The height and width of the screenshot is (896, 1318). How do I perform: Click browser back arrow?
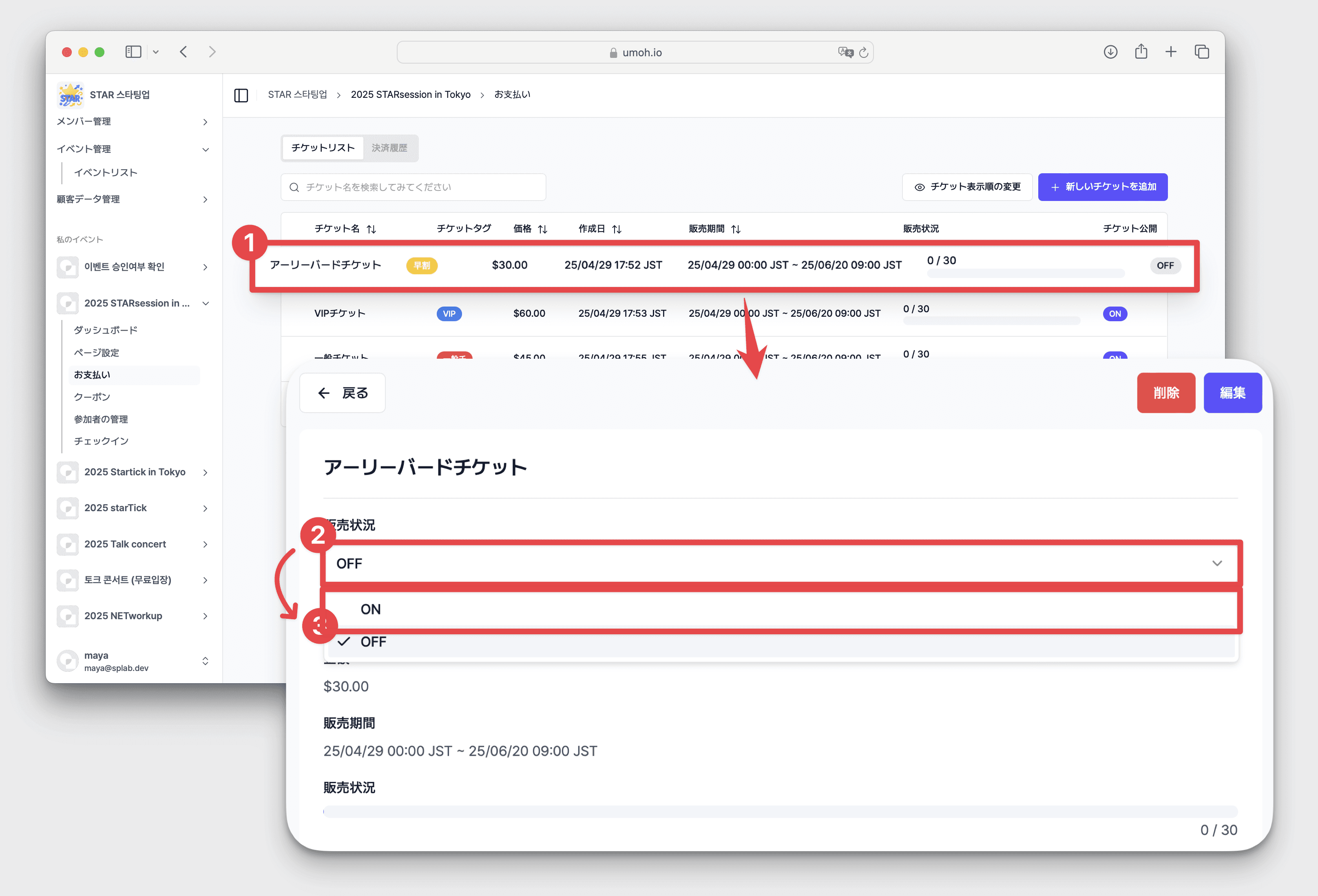[x=184, y=52]
